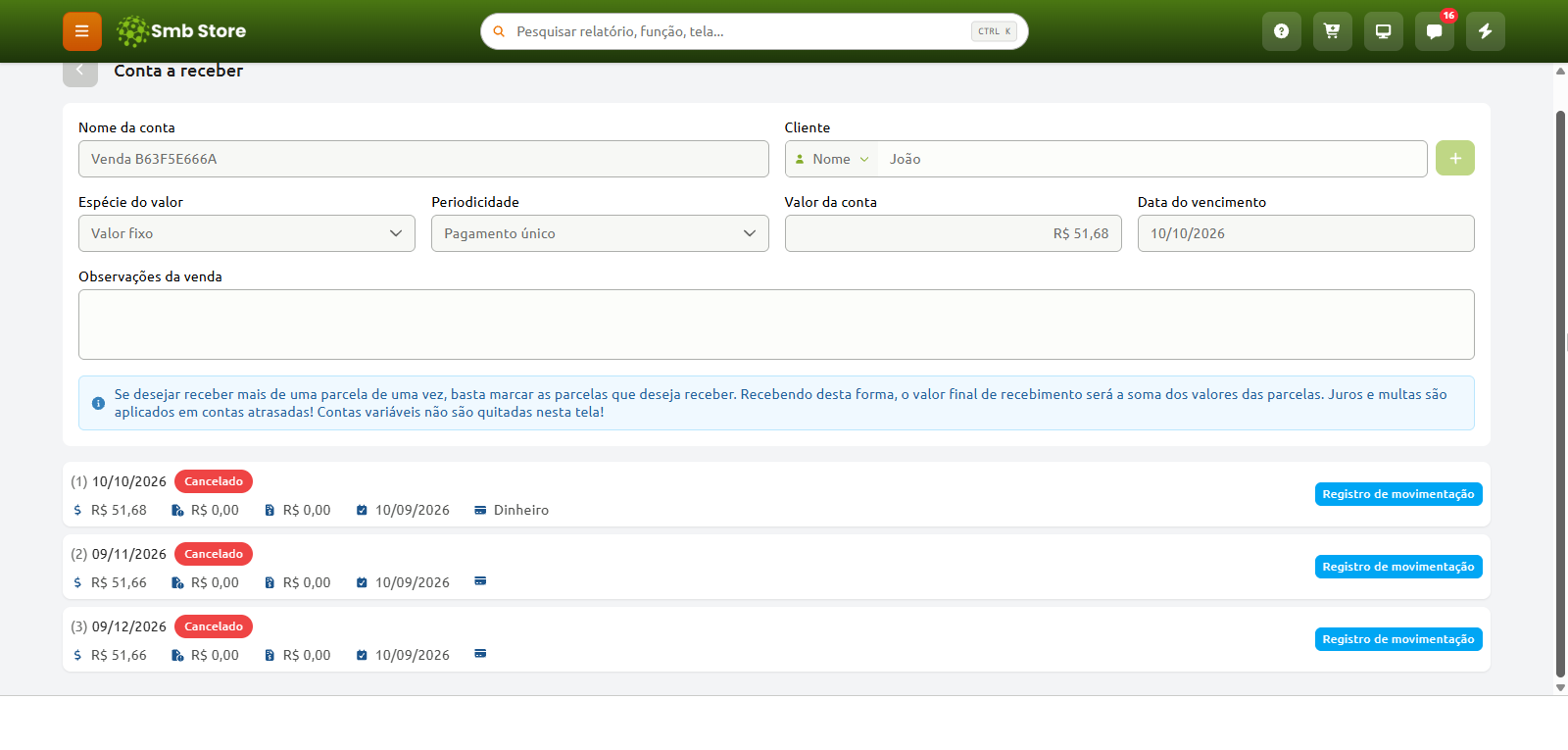Click the CTRL K shortcut hint
The image size is (1568, 750).
(x=994, y=31)
